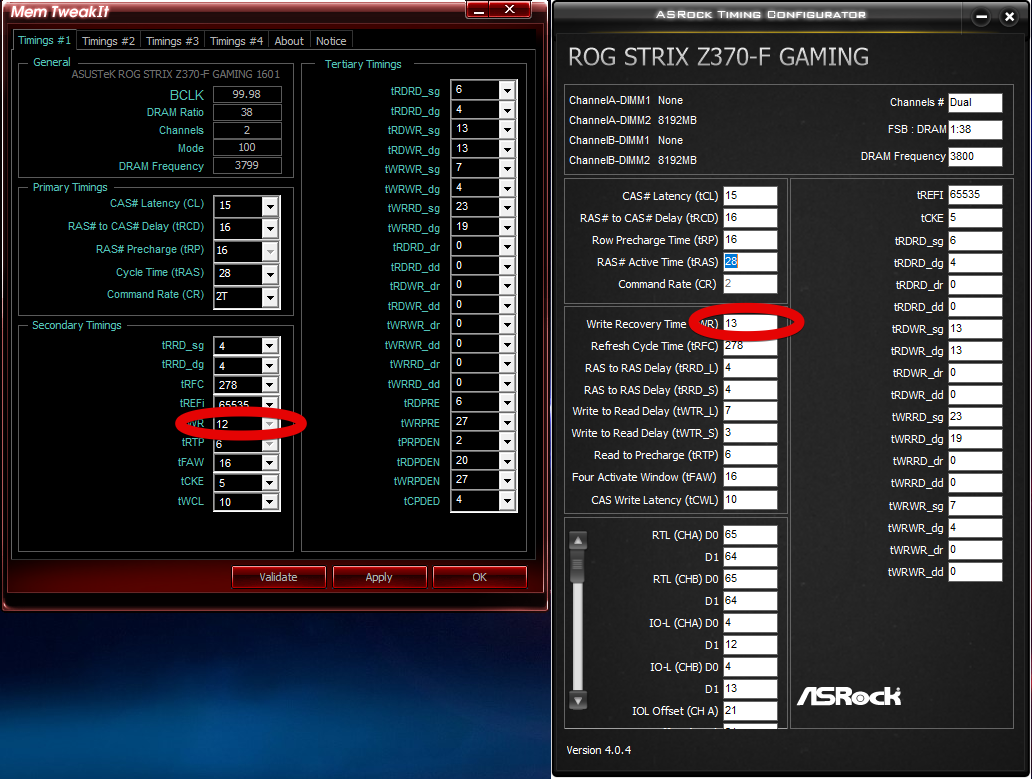Open the Notice tab
The image size is (1032, 779).
coord(330,41)
